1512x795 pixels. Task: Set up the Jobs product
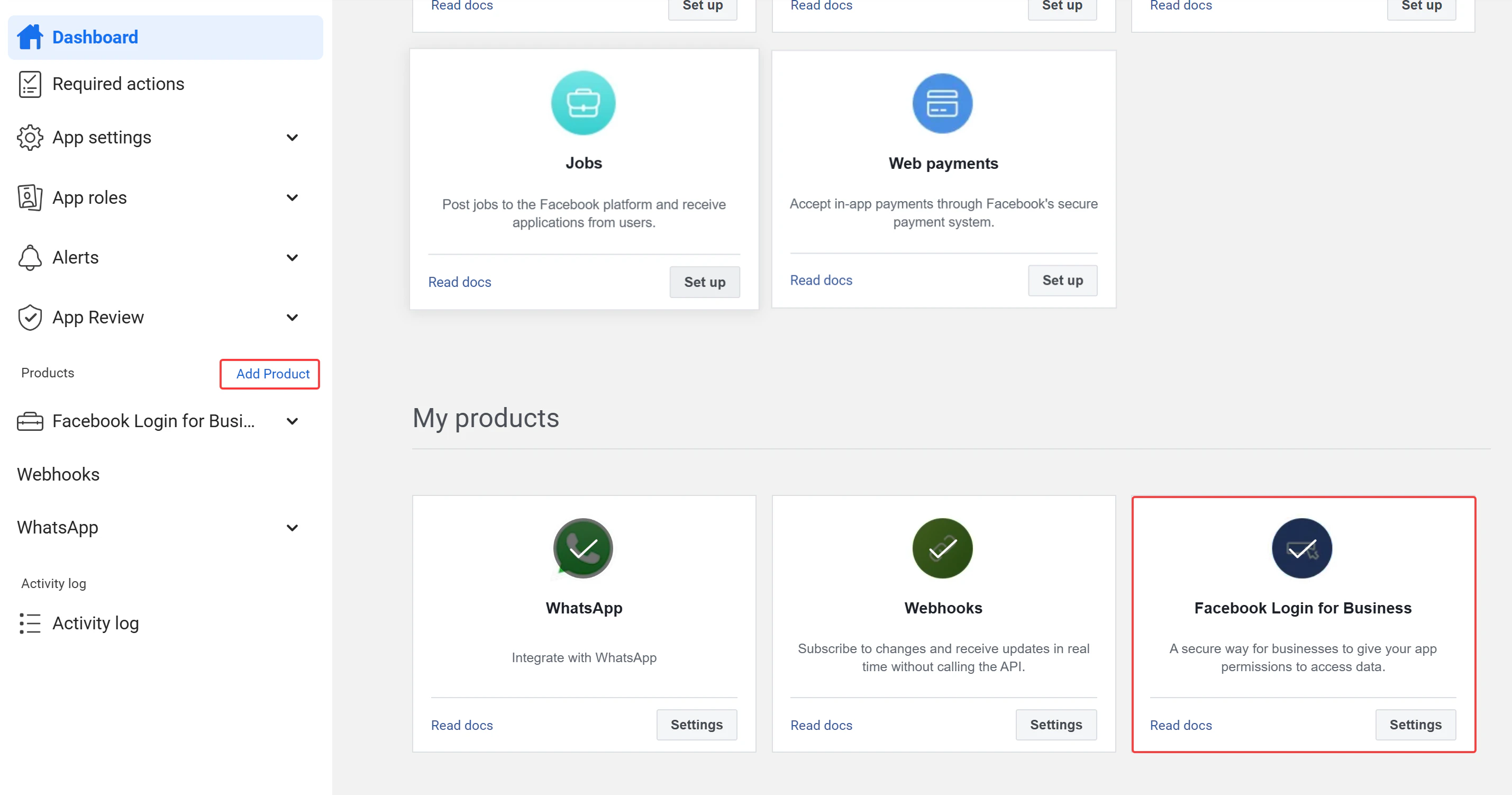pos(704,282)
